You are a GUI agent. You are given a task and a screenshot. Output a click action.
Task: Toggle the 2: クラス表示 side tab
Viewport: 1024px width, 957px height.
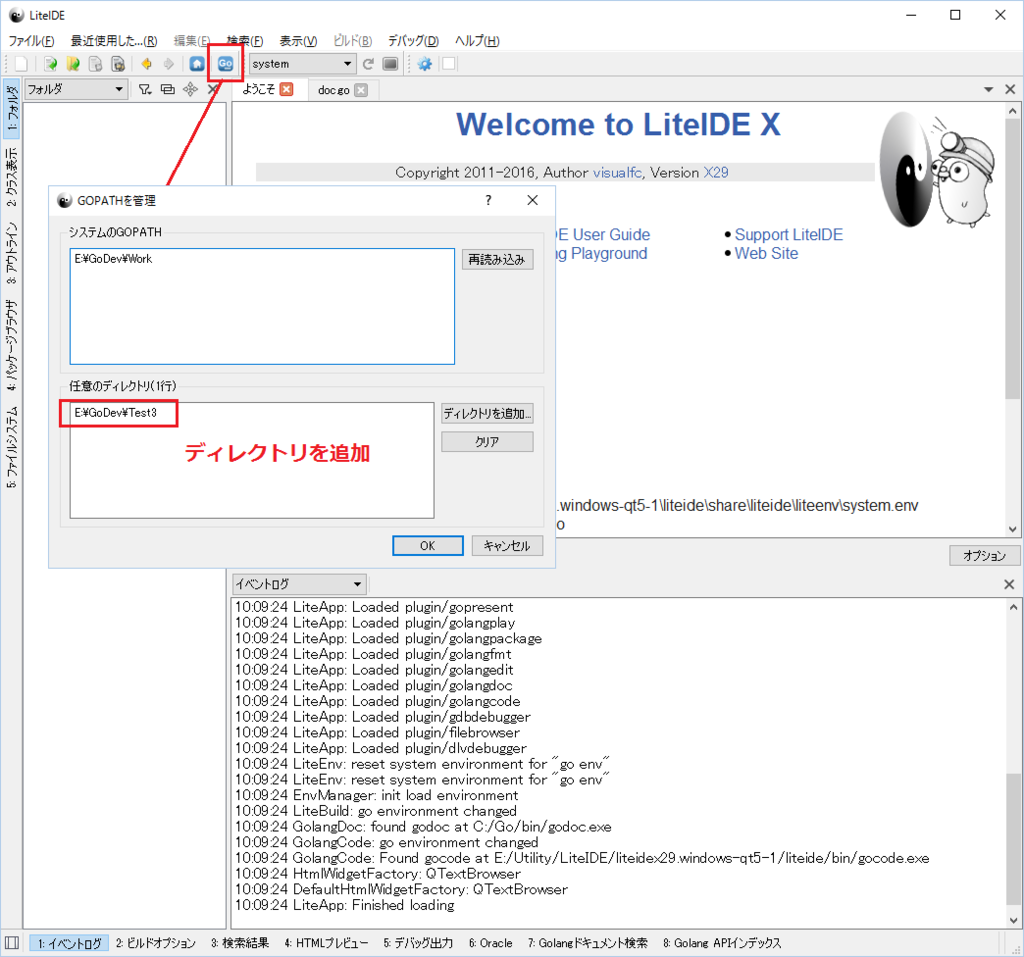coord(12,177)
